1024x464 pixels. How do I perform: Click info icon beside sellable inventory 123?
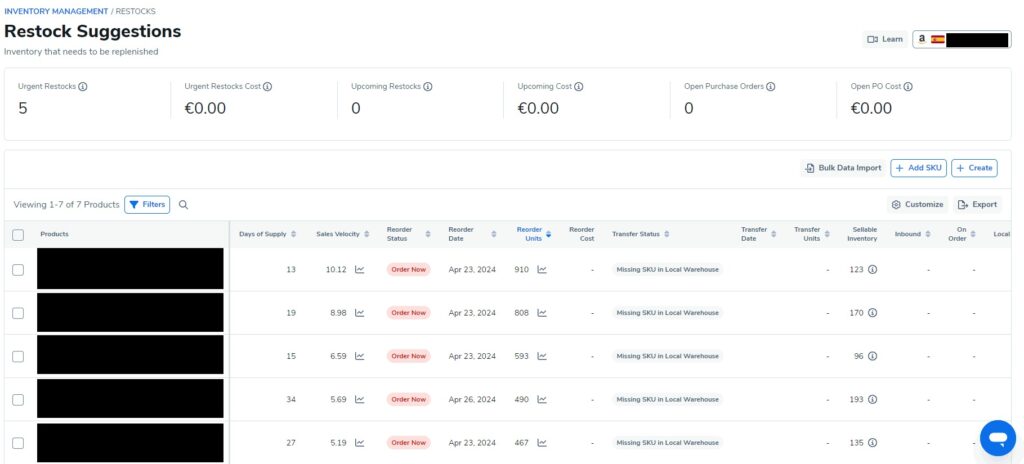(x=872, y=270)
